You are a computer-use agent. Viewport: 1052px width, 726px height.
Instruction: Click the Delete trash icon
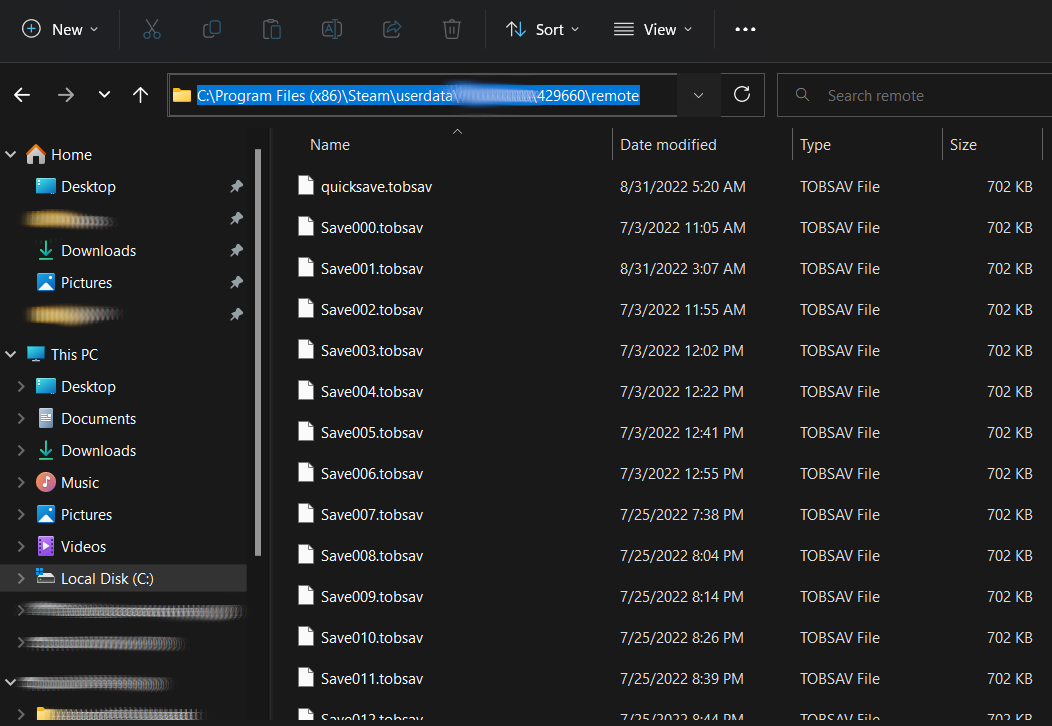click(x=452, y=30)
